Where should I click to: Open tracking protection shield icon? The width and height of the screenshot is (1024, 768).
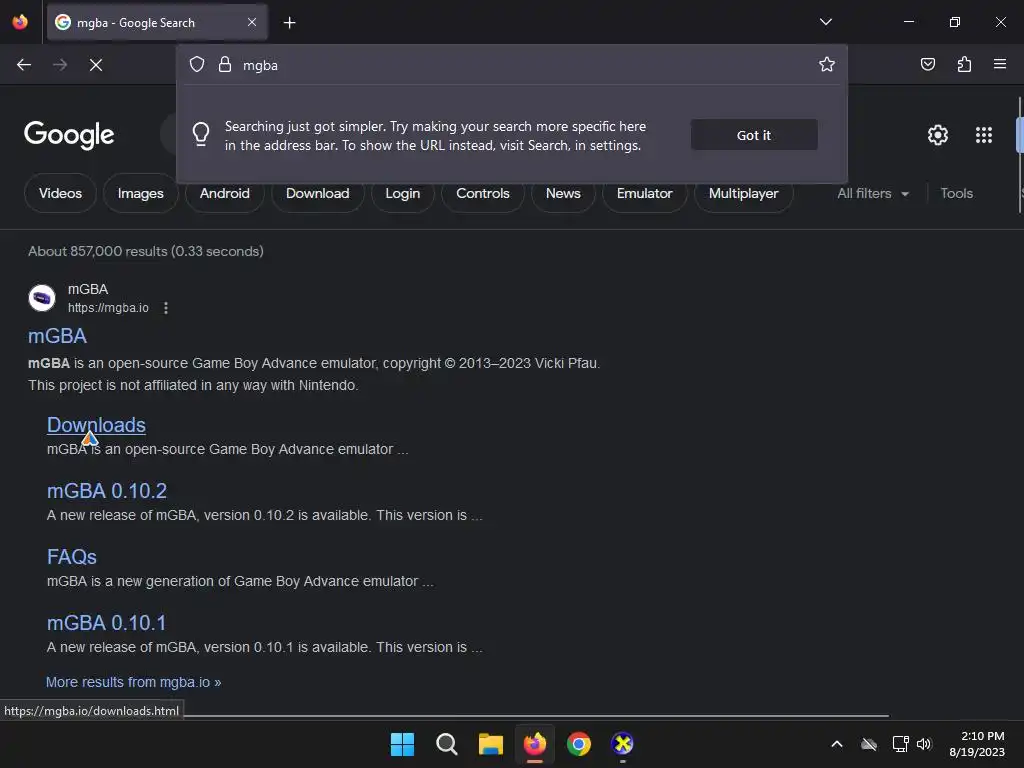coord(197,64)
